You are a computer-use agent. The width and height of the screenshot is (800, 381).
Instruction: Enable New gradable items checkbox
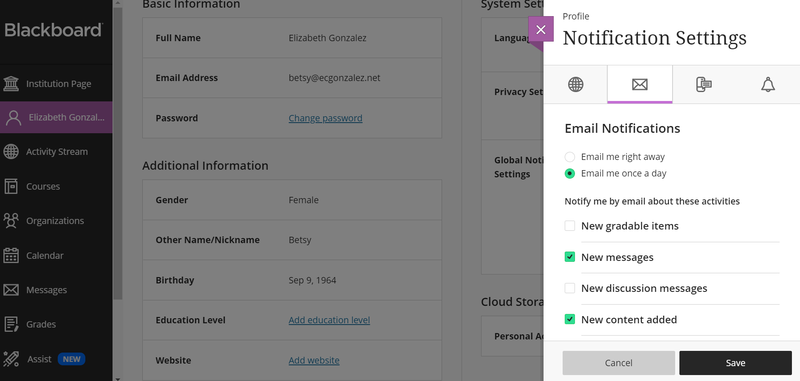(570, 225)
